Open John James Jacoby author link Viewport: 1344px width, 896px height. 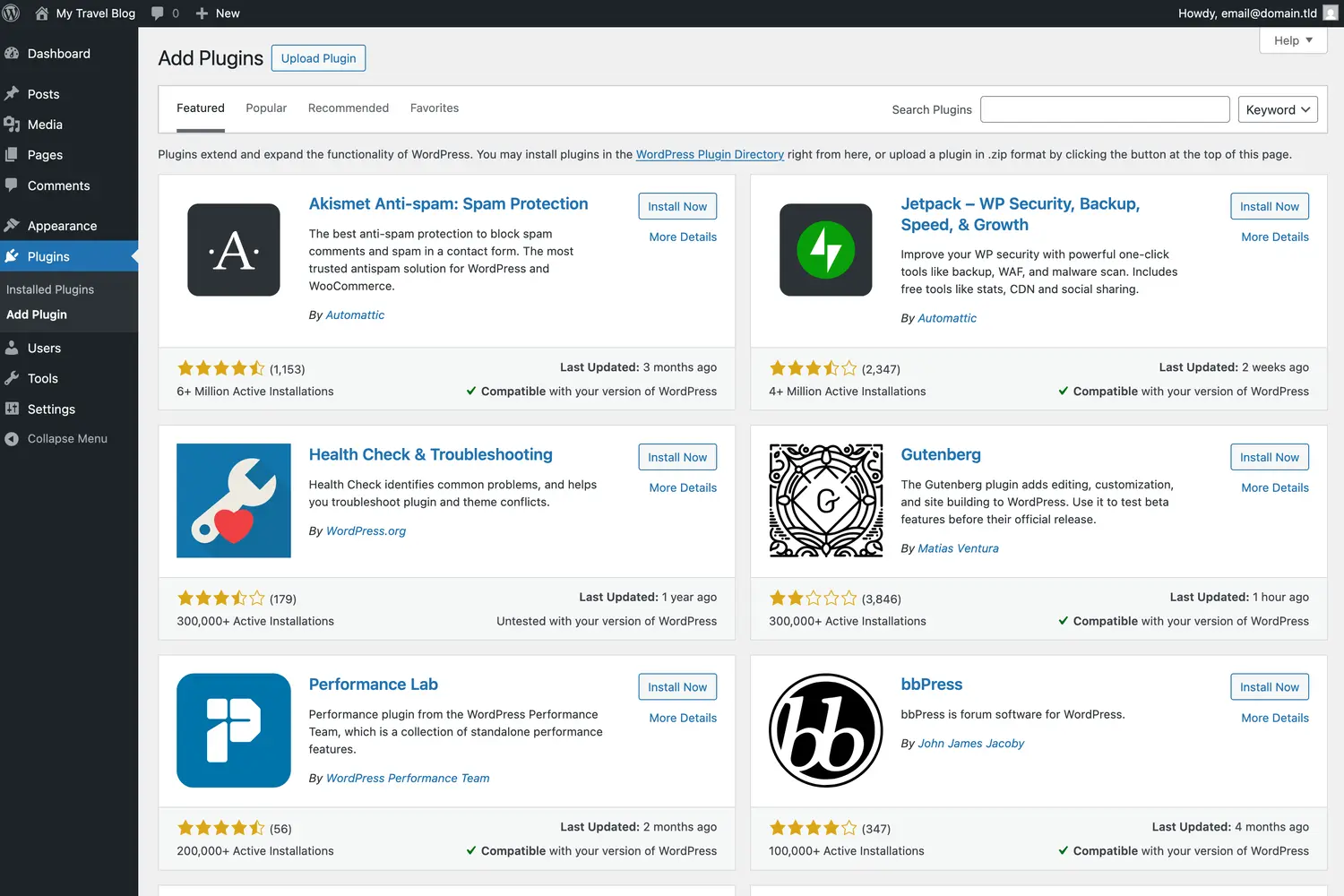click(x=971, y=744)
